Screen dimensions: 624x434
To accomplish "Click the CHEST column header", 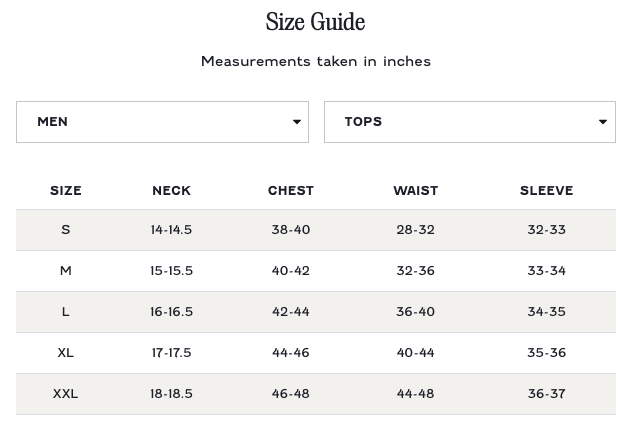I will [291, 190].
